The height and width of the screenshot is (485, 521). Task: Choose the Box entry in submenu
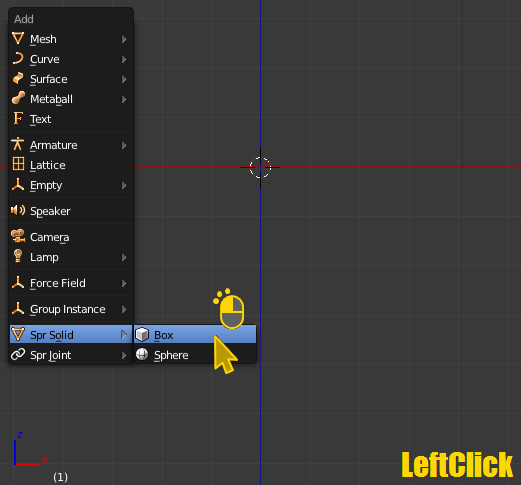click(x=195, y=334)
